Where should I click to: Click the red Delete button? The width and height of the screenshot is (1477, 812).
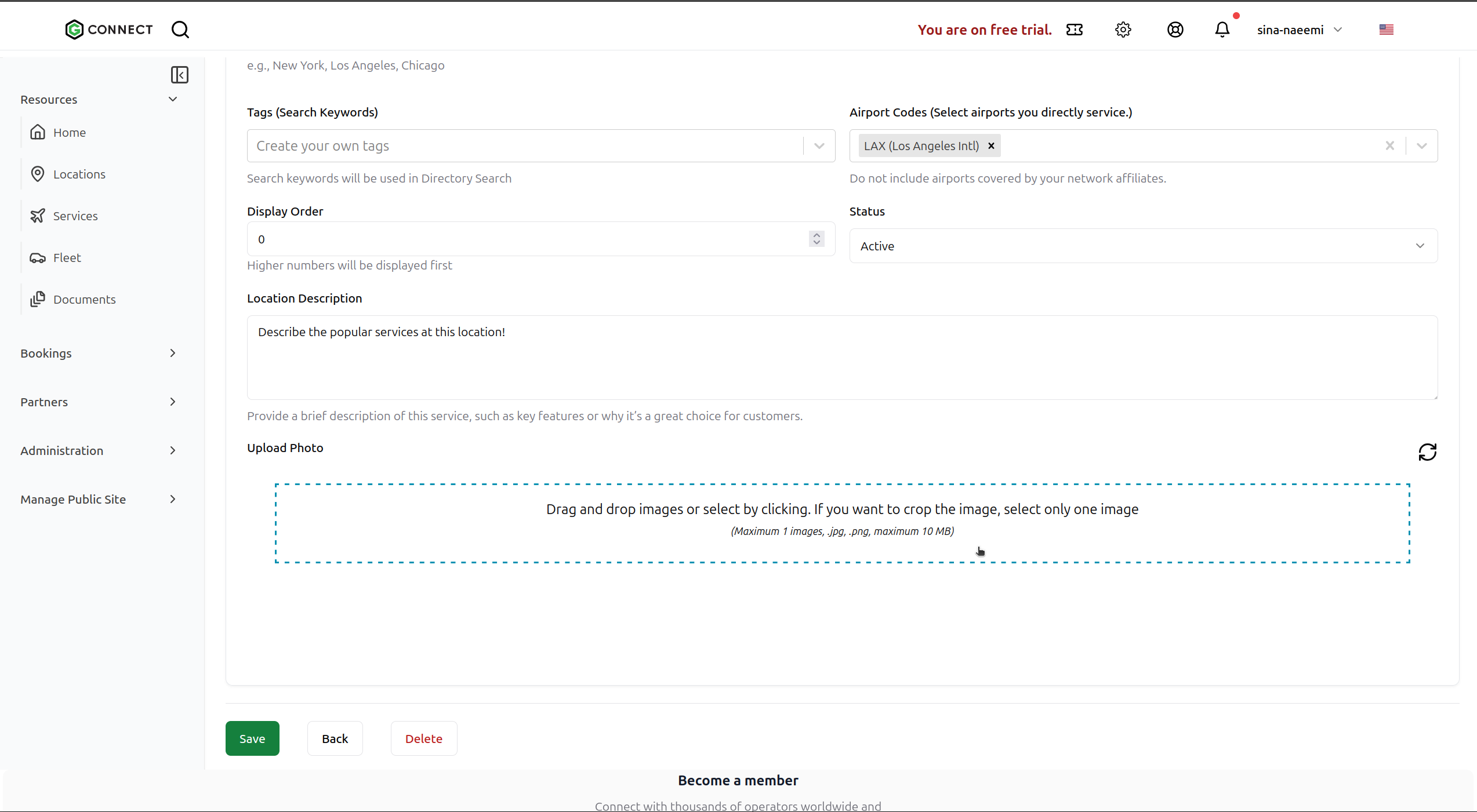click(423, 738)
